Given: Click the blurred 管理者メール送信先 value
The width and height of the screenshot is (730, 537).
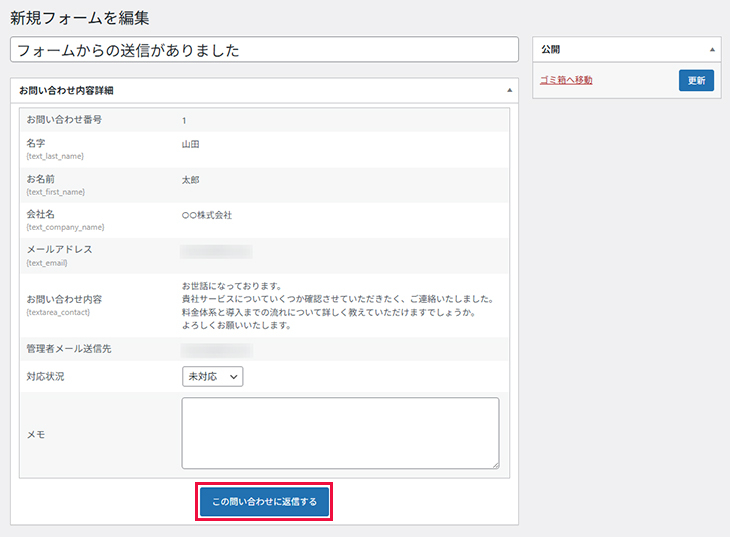Looking at the screenshot, I should click(216, 350).
